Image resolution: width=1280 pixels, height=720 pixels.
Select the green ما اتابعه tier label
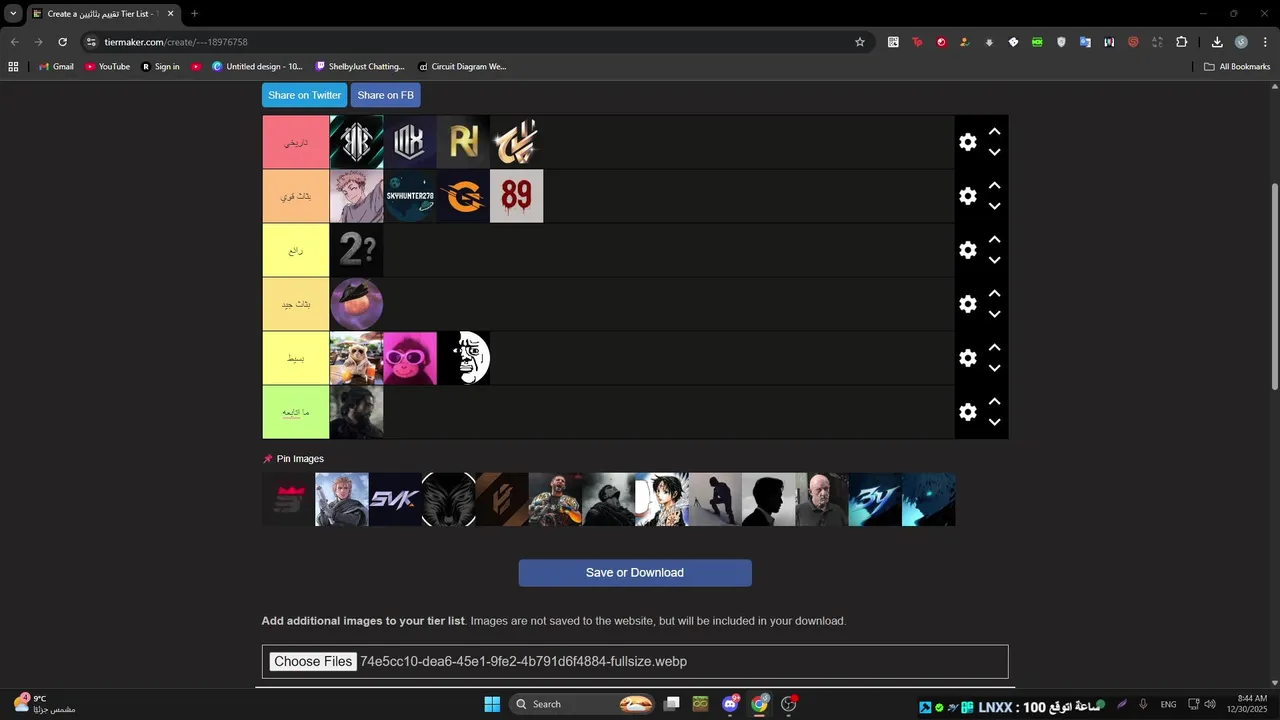(296, 412)
